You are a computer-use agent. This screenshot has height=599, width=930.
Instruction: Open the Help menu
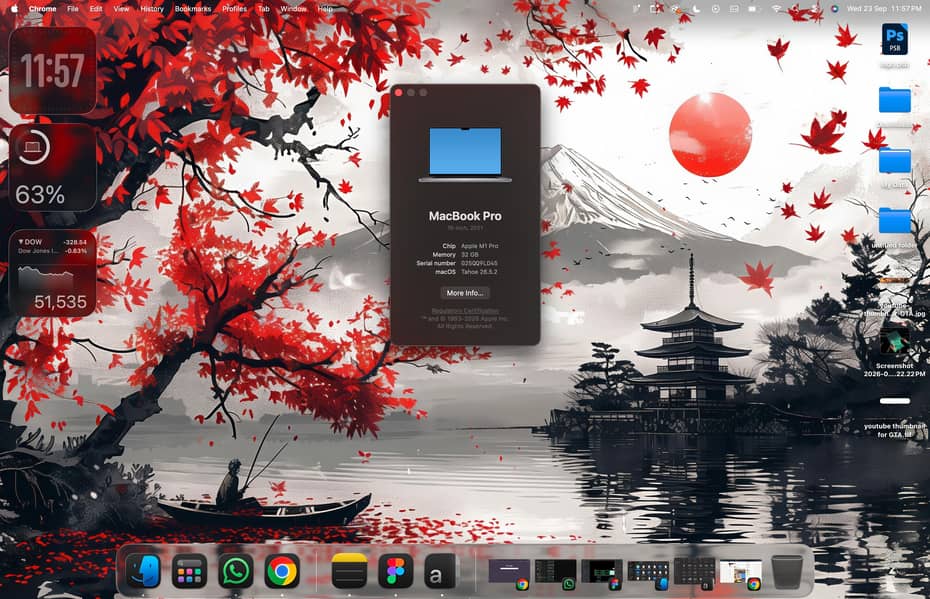[x=324, y=9]
